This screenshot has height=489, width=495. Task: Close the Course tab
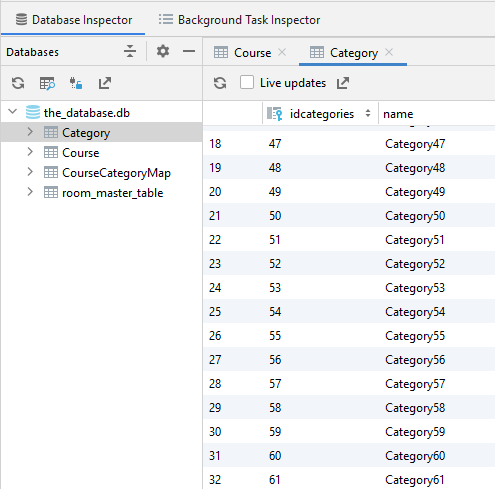[x=282, y=52]
